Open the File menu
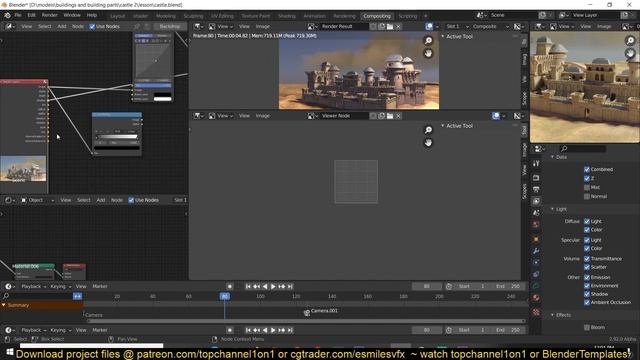The image size is (640, 360). [18, 16]
